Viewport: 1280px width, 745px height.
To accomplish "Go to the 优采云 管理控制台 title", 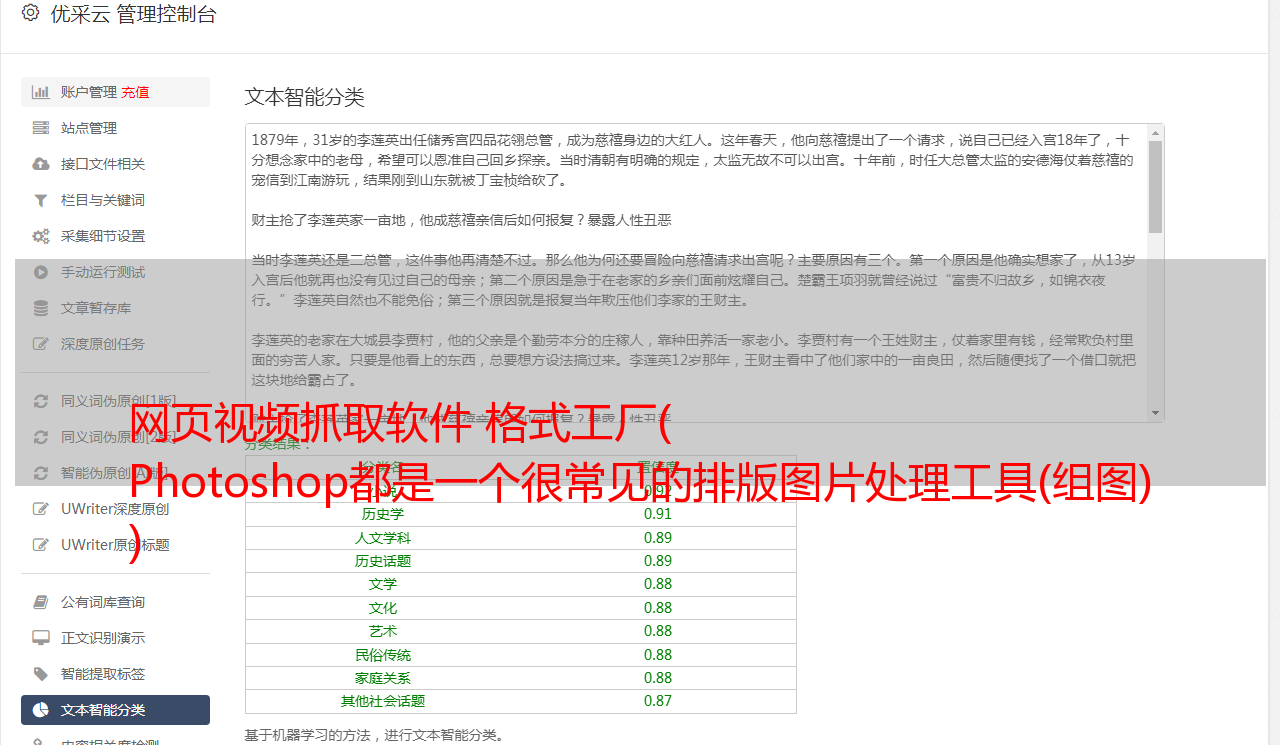I will pyautogui.click(x=133, y=14).
